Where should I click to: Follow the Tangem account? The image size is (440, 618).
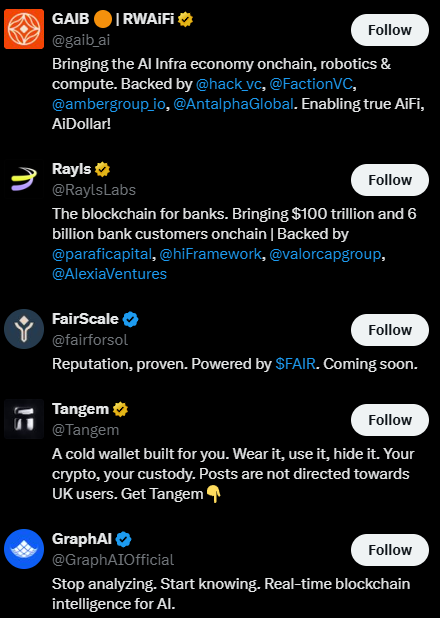pos(390,420)
